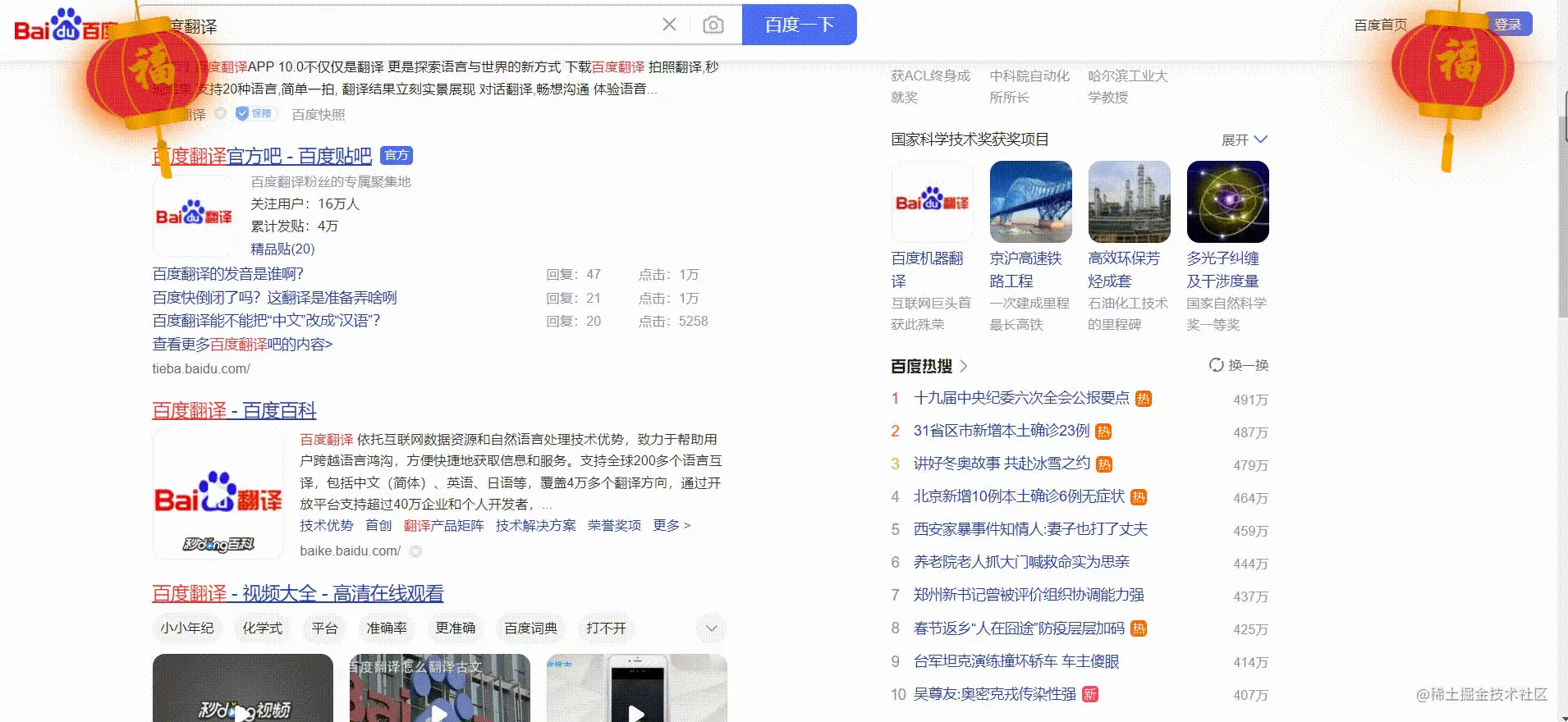The width and height of the screenshot is (1568, 722).
Task: Open the 技术优势 Baike section link
Action: click(326, 525)
